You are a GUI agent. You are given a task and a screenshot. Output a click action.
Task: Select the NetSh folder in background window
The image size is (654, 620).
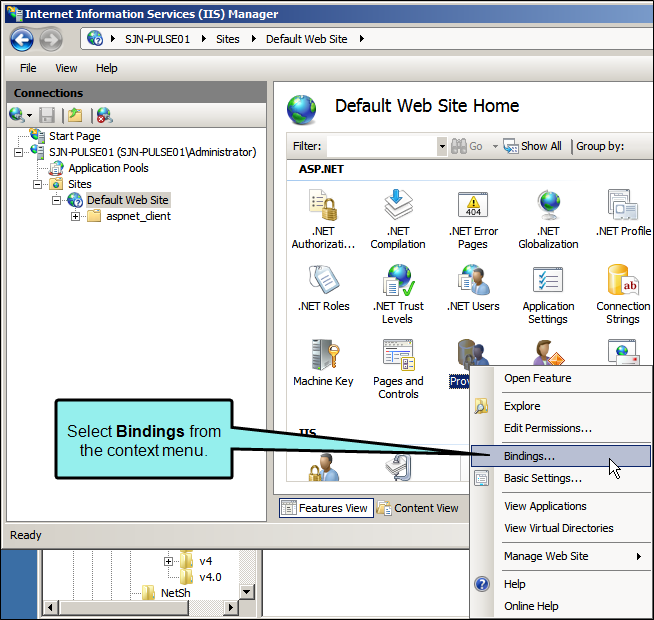tap(176, 593)
